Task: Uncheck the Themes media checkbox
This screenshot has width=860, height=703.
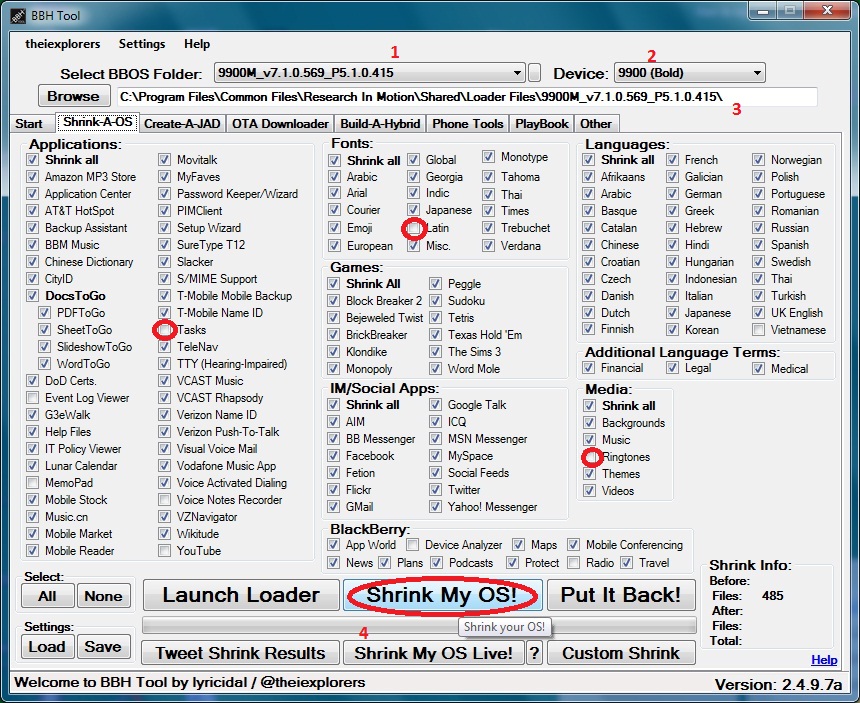Action: (x=590, y=474)
